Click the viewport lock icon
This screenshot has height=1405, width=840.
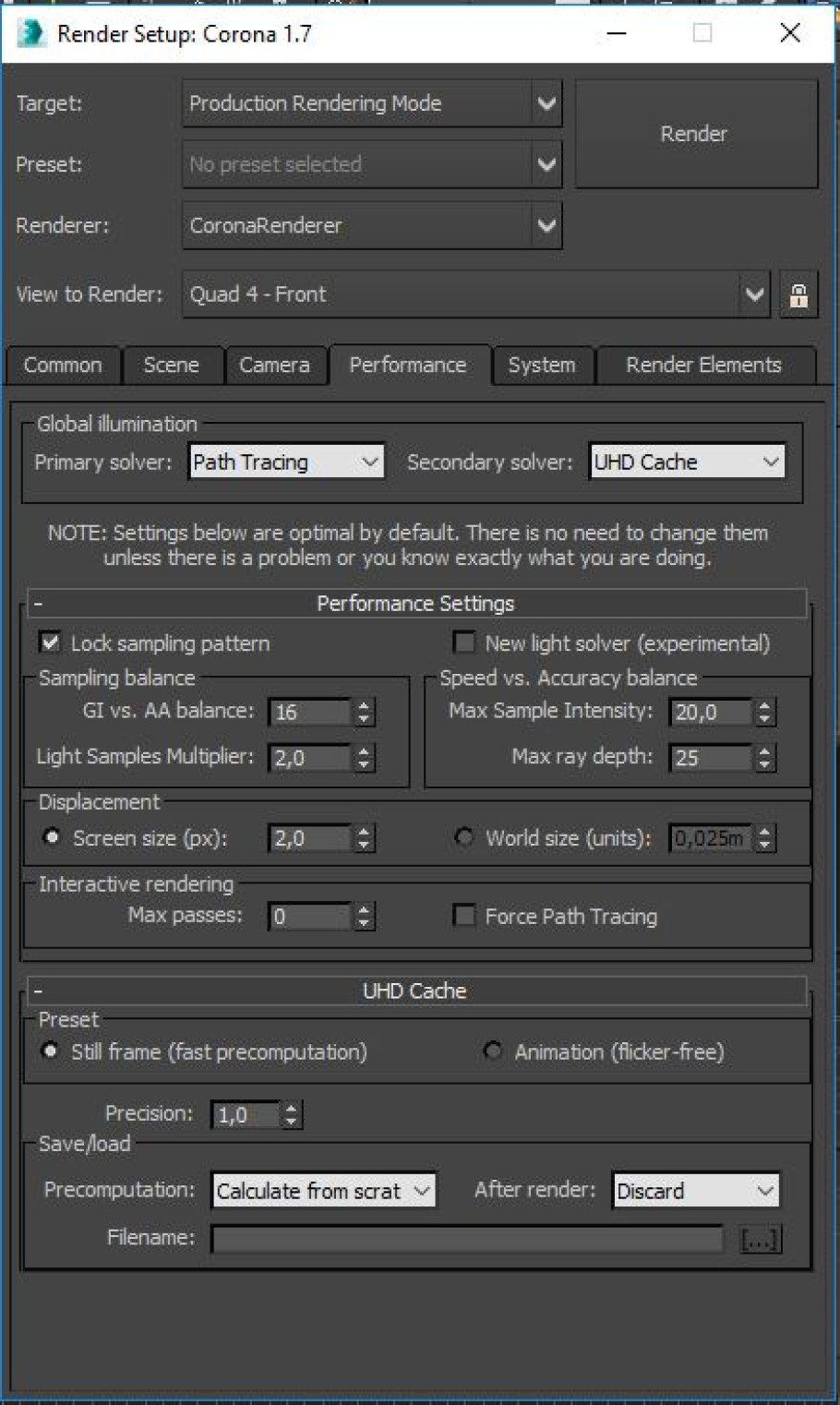pyautogui.click(x=798, y=295)
